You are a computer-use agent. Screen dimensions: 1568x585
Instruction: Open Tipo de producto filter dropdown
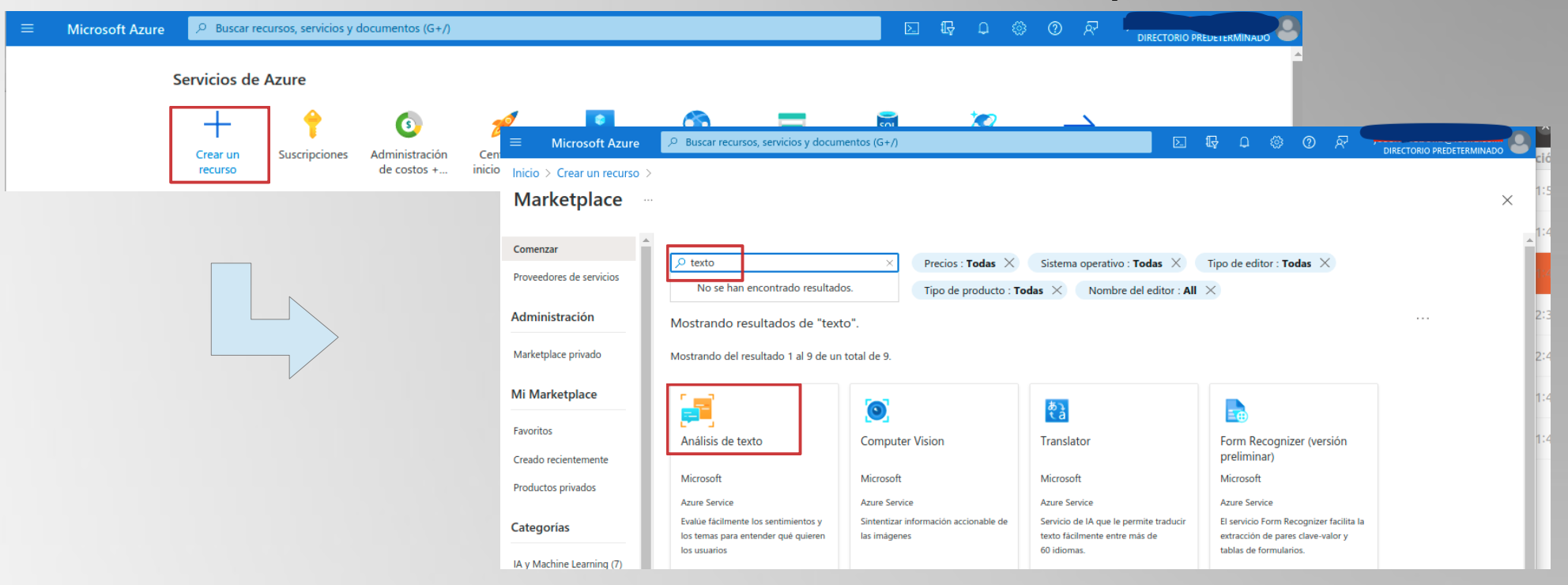click(982, 290)
